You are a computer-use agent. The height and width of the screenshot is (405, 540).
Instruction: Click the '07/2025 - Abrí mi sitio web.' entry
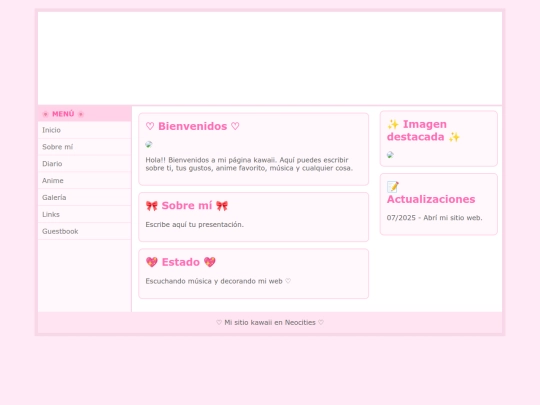coord(435,218)
